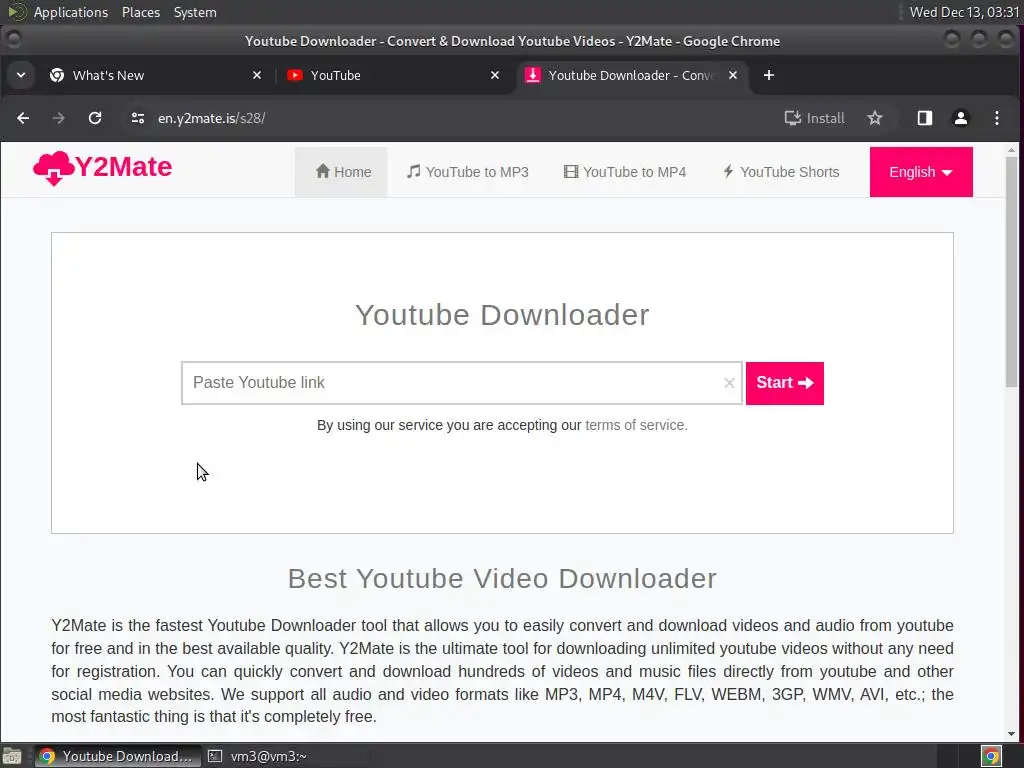The image size is (1024, 768).
Task: Click the address bar URL
Action: click(212, 118)
